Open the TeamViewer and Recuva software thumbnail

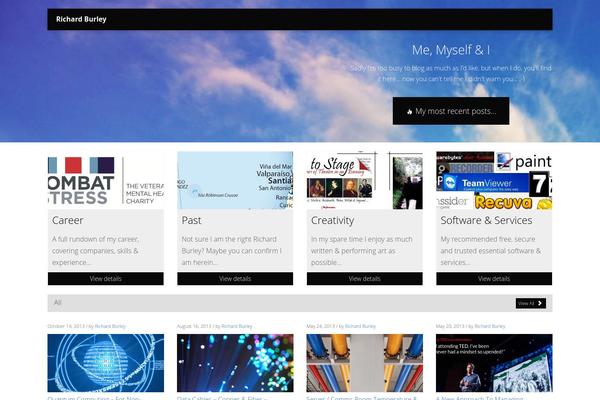494,180
